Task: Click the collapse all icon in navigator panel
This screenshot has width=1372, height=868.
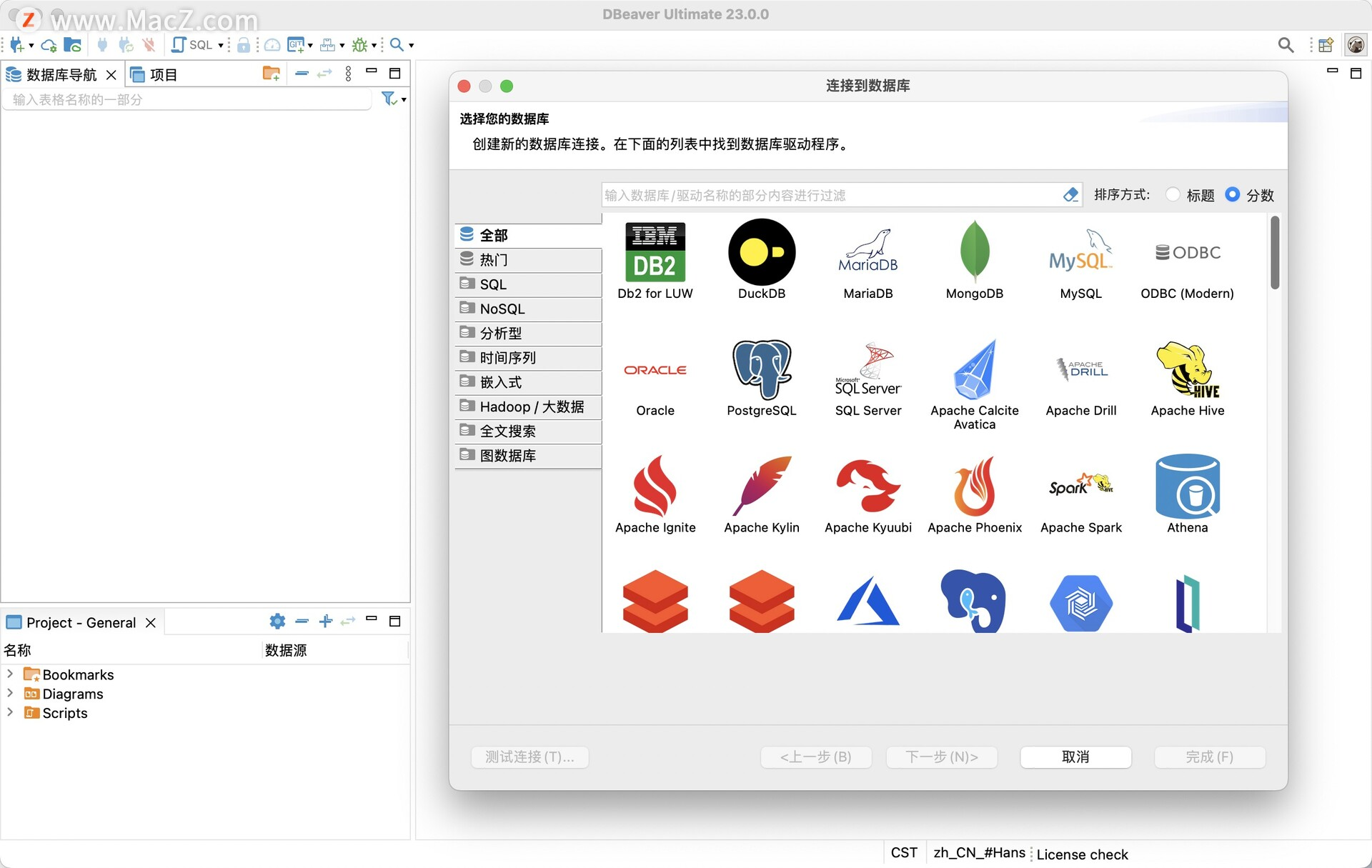Action: pyautogui.click(x=302, y=74)
